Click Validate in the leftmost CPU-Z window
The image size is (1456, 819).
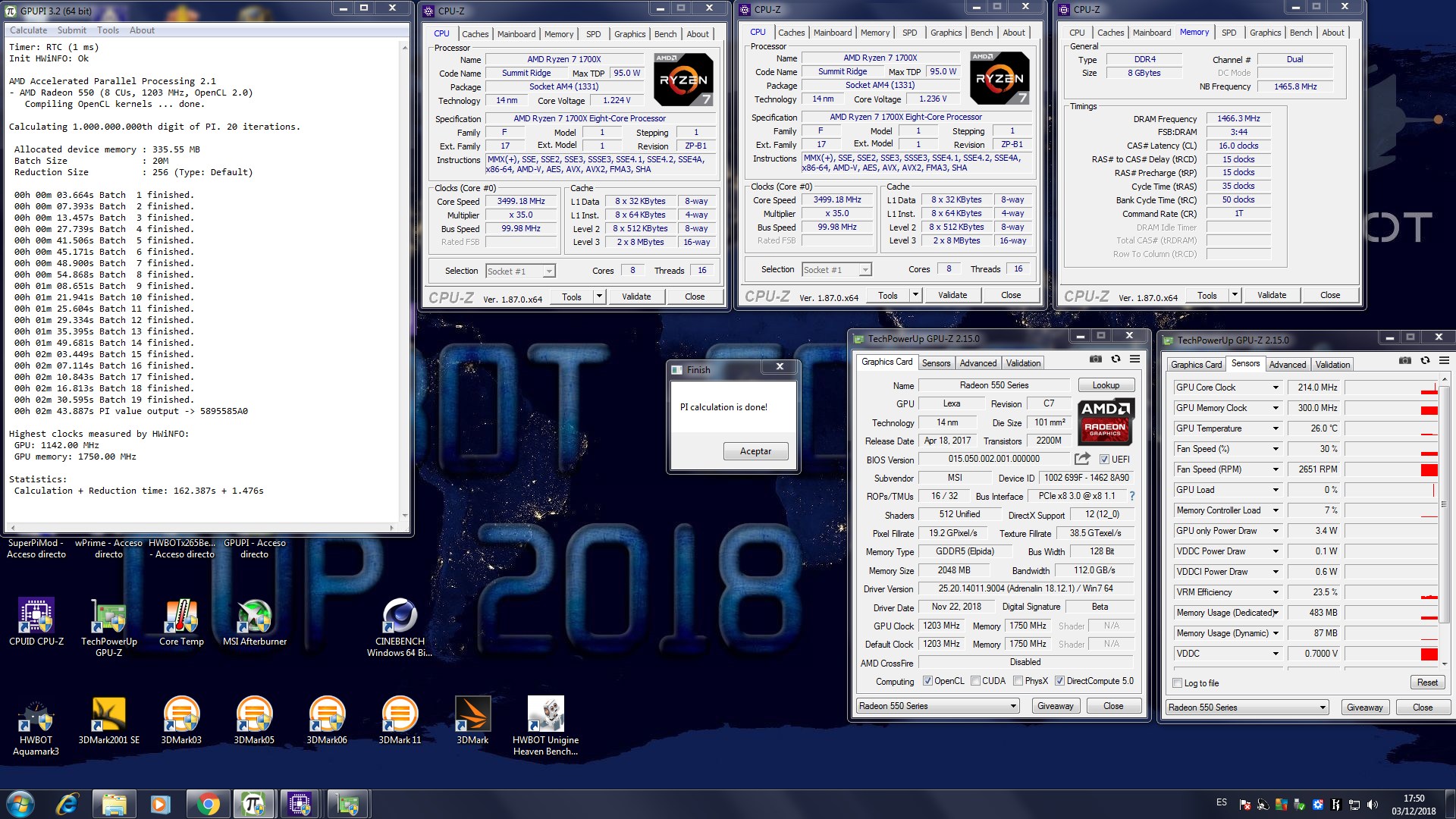tap(636, 297)
